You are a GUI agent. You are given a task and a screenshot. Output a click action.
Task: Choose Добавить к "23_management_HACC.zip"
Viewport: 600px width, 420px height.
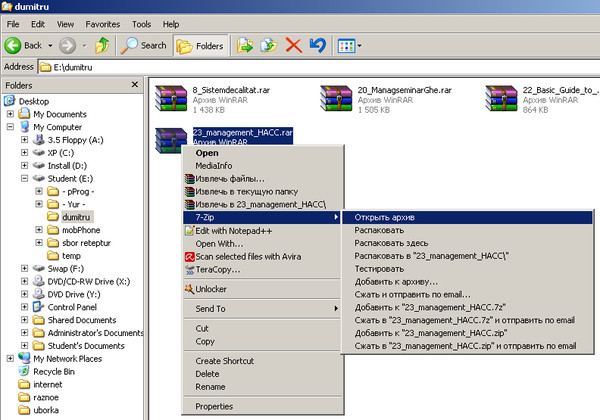(x=467, y=333)
